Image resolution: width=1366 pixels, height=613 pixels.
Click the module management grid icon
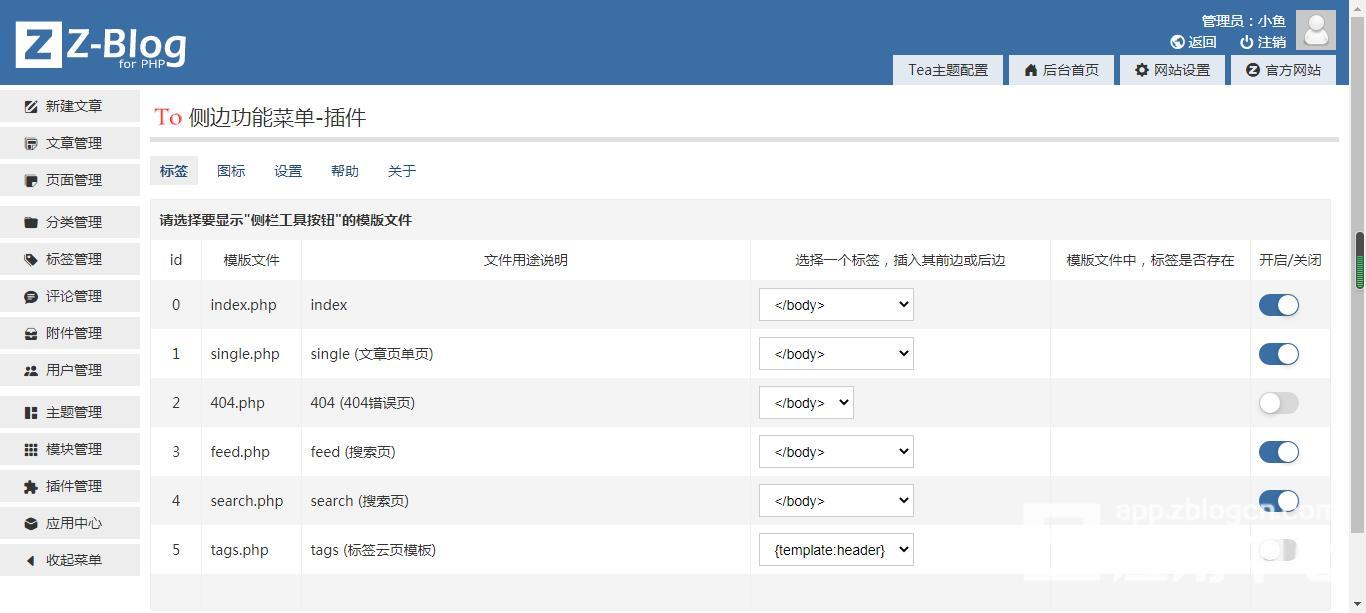(31, 449)
